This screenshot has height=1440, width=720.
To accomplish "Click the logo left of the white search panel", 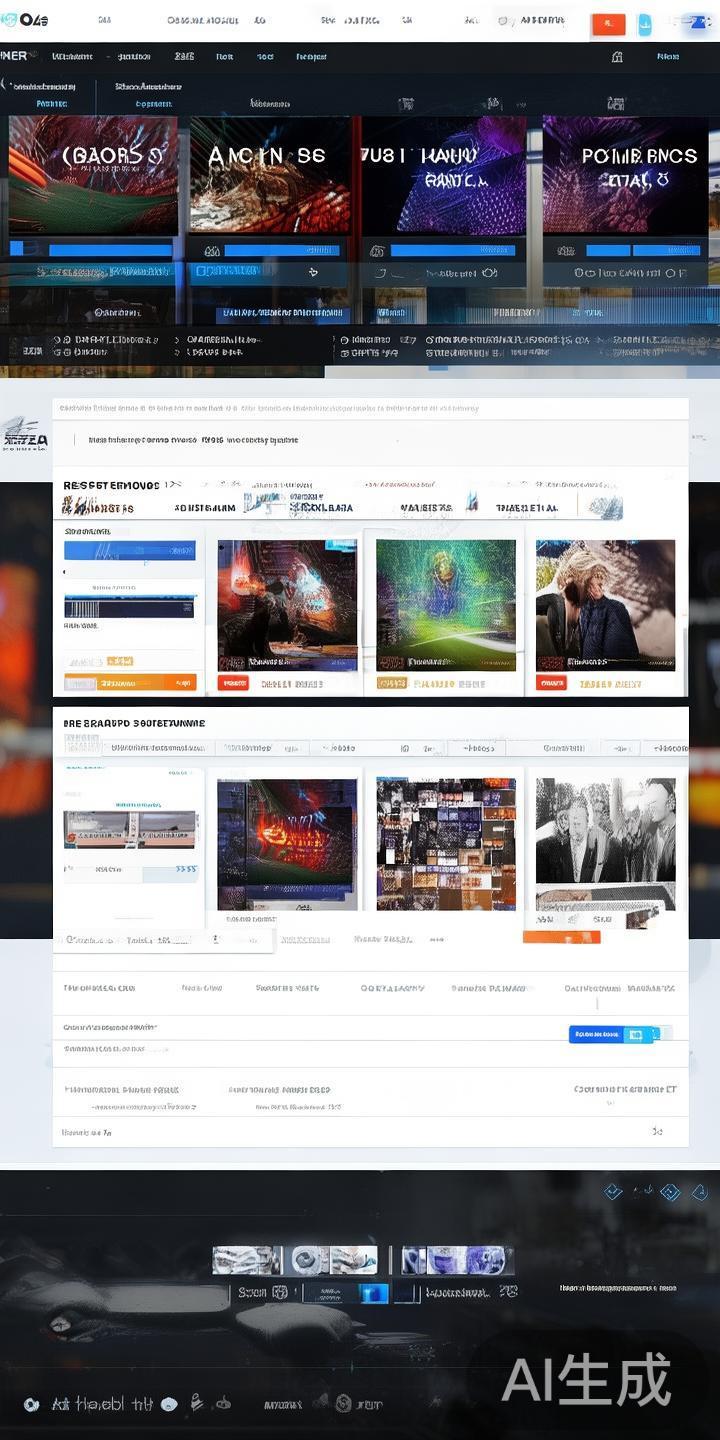I will (x=25, y=436).
